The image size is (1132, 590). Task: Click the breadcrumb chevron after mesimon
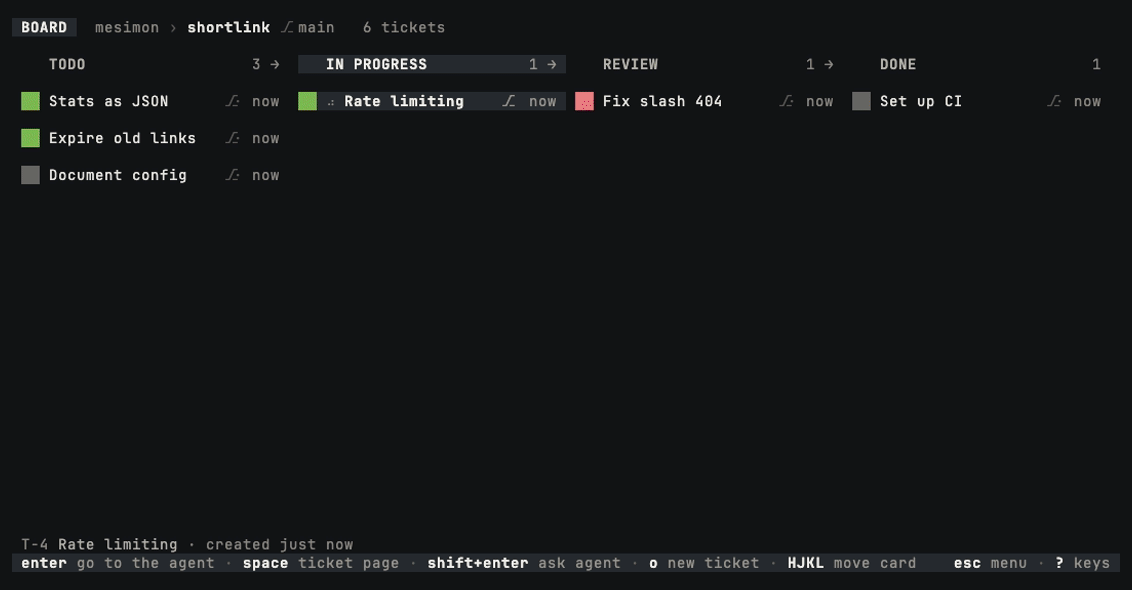(x=173, y=28)
